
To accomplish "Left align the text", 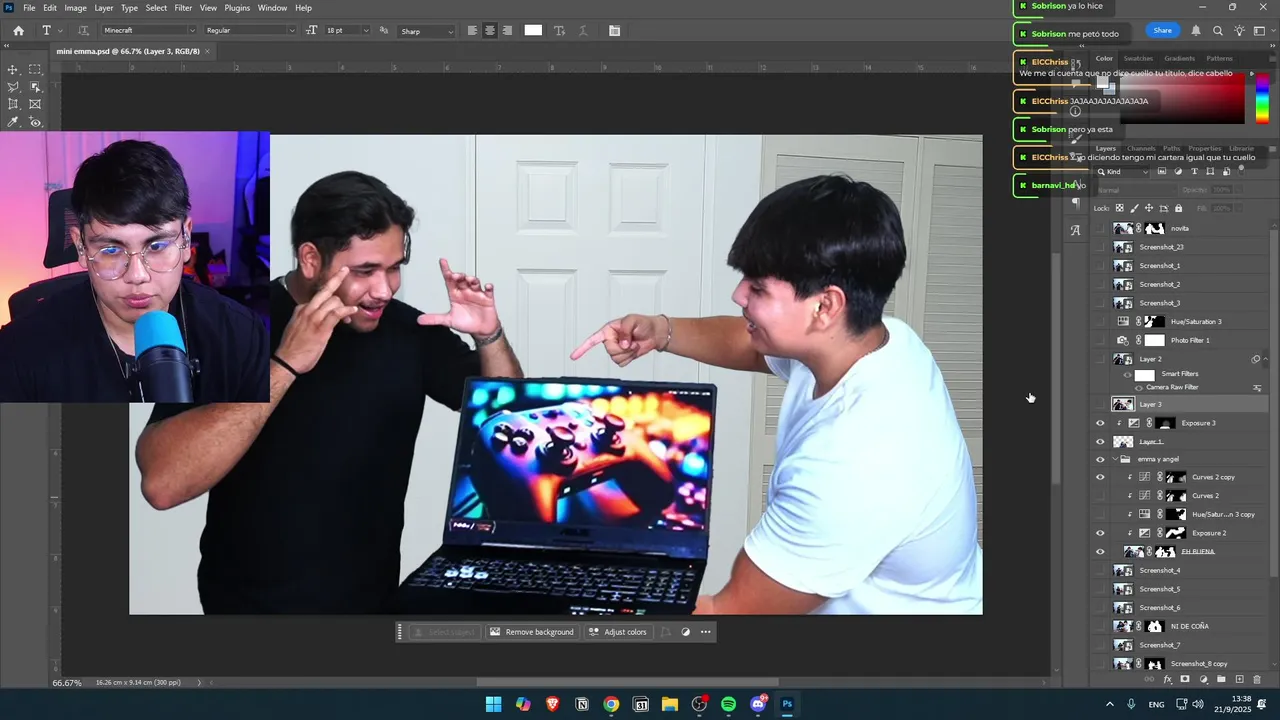I will coord(472,30).
